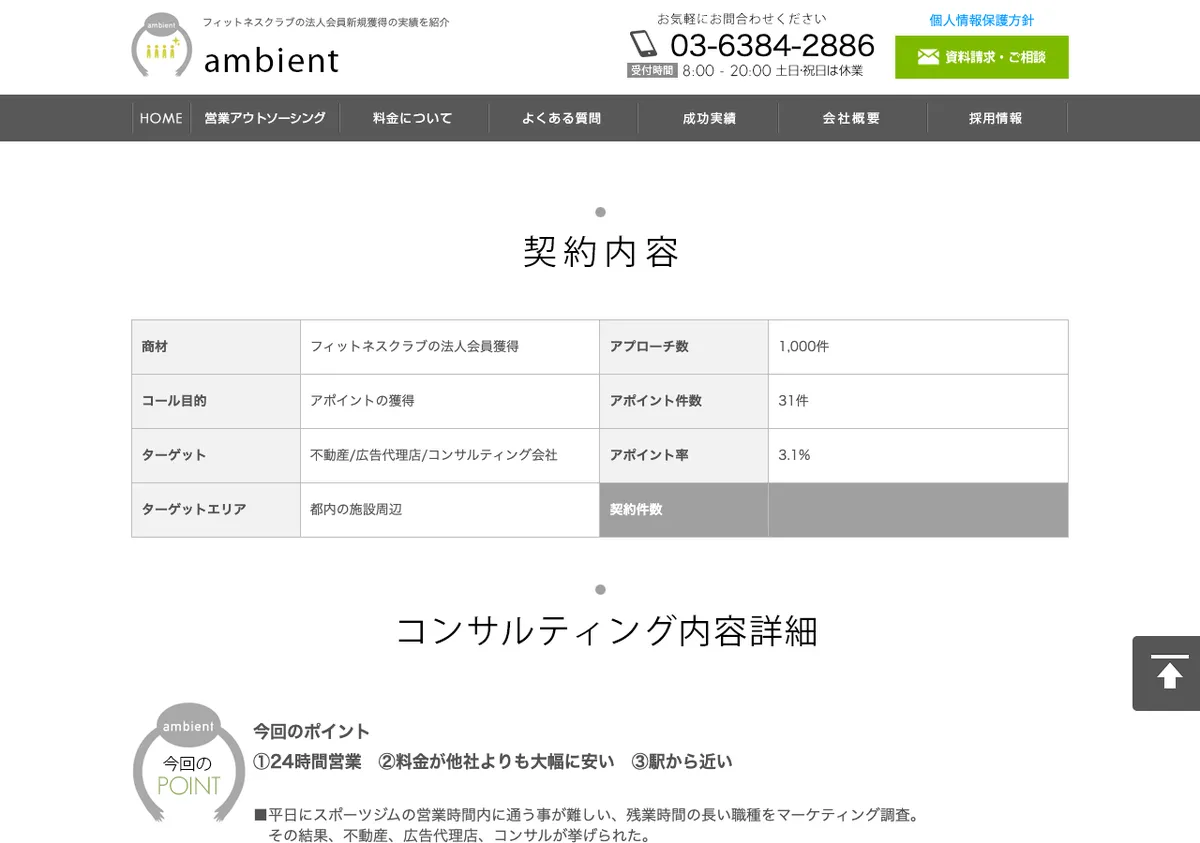
Task: Click the お気軽にお問合わせください text
Action: click(x=742, y=18)
